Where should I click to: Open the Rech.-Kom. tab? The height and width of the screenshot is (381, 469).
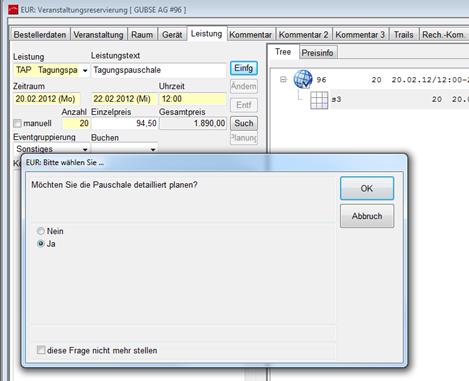pos(443,35)
